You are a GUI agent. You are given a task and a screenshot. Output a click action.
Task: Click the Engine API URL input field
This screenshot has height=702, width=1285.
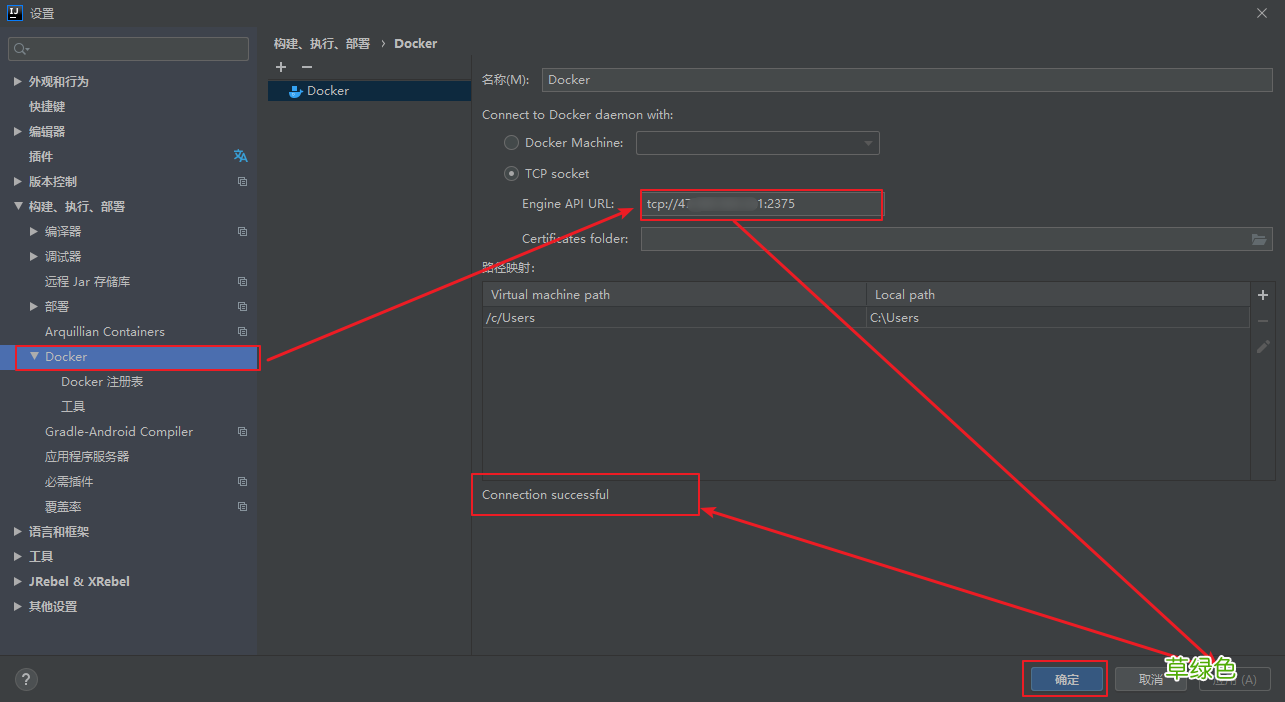click(x=760, y=204)
